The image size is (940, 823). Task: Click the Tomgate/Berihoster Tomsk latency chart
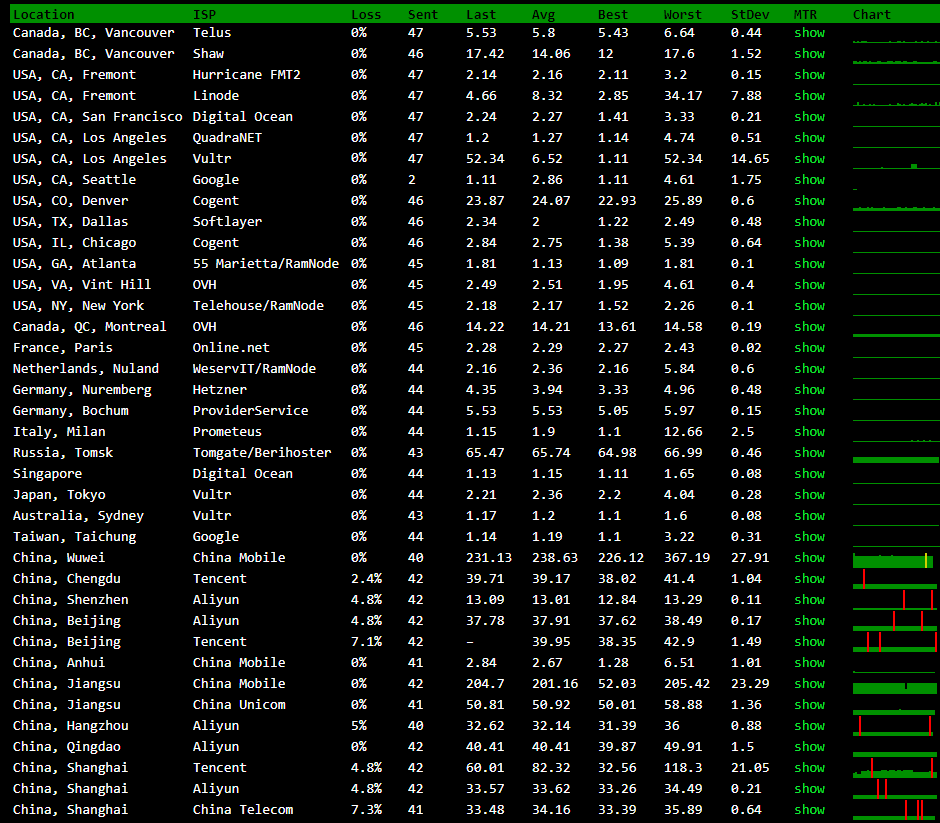coord(895,459)
